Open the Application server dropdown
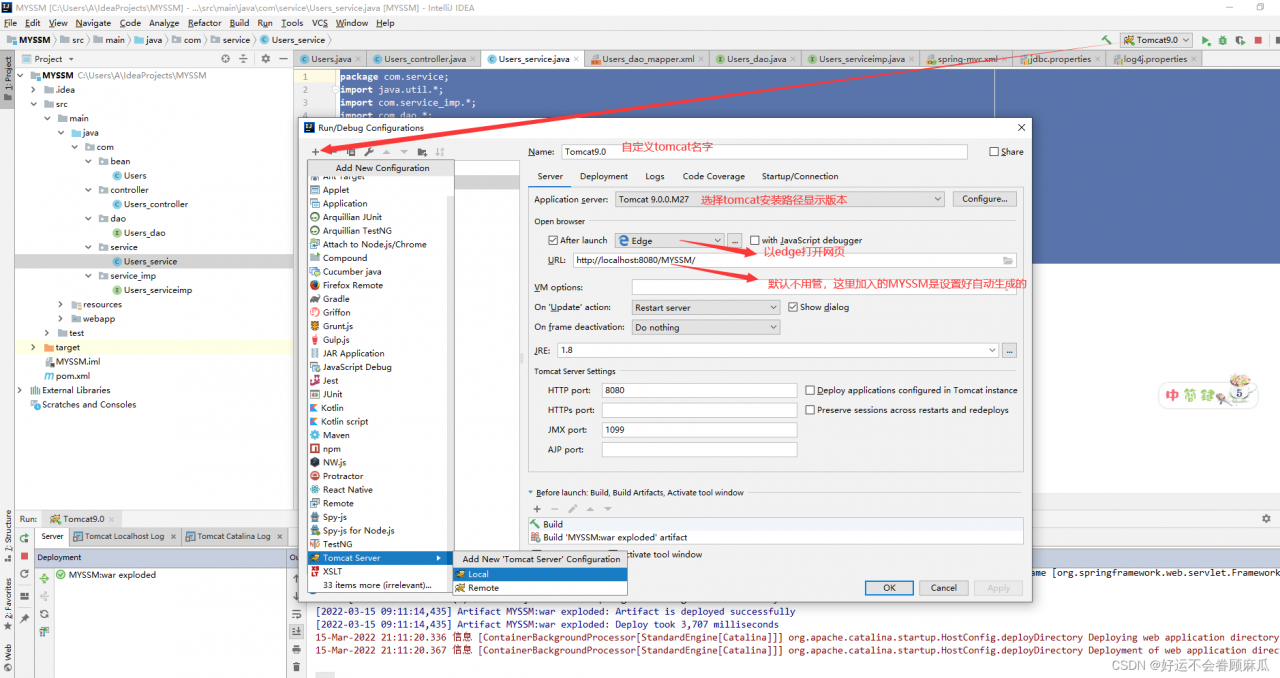 click(x=779, y=200)
